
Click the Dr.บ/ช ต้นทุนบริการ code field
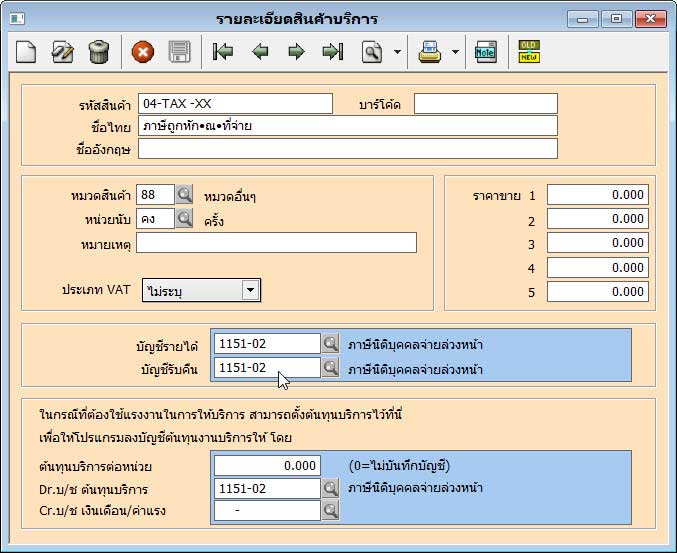pos(268,488)
